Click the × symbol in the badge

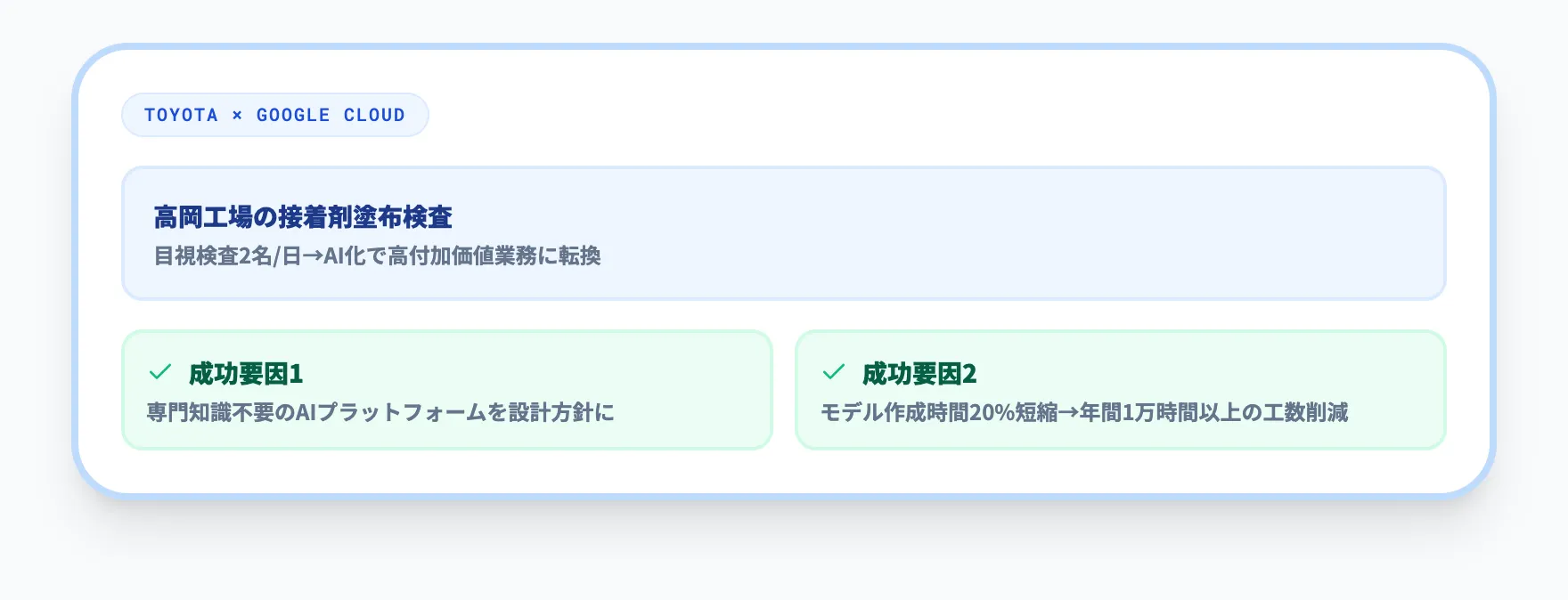[237, 116]
